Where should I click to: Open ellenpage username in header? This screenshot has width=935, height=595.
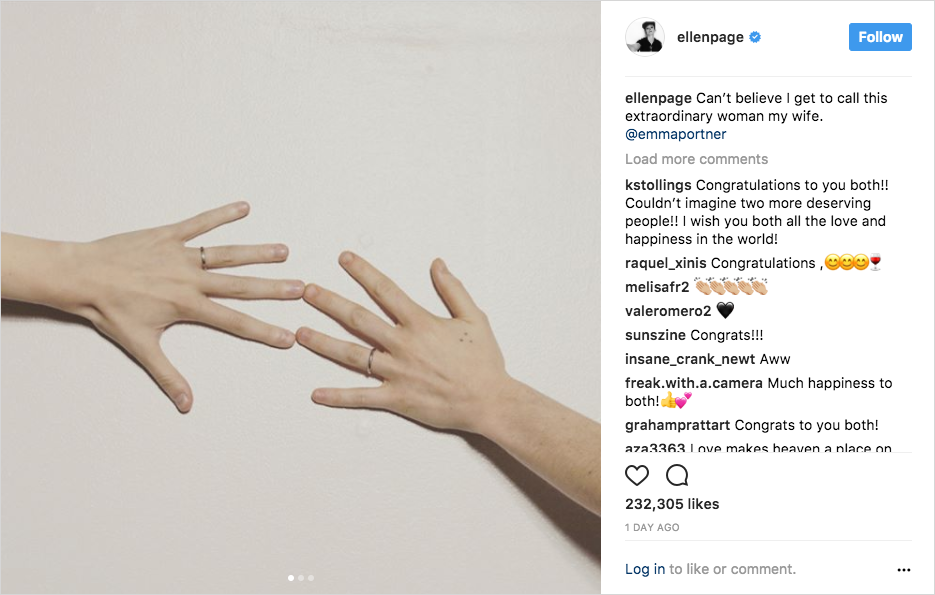click(x=710, y=37)
